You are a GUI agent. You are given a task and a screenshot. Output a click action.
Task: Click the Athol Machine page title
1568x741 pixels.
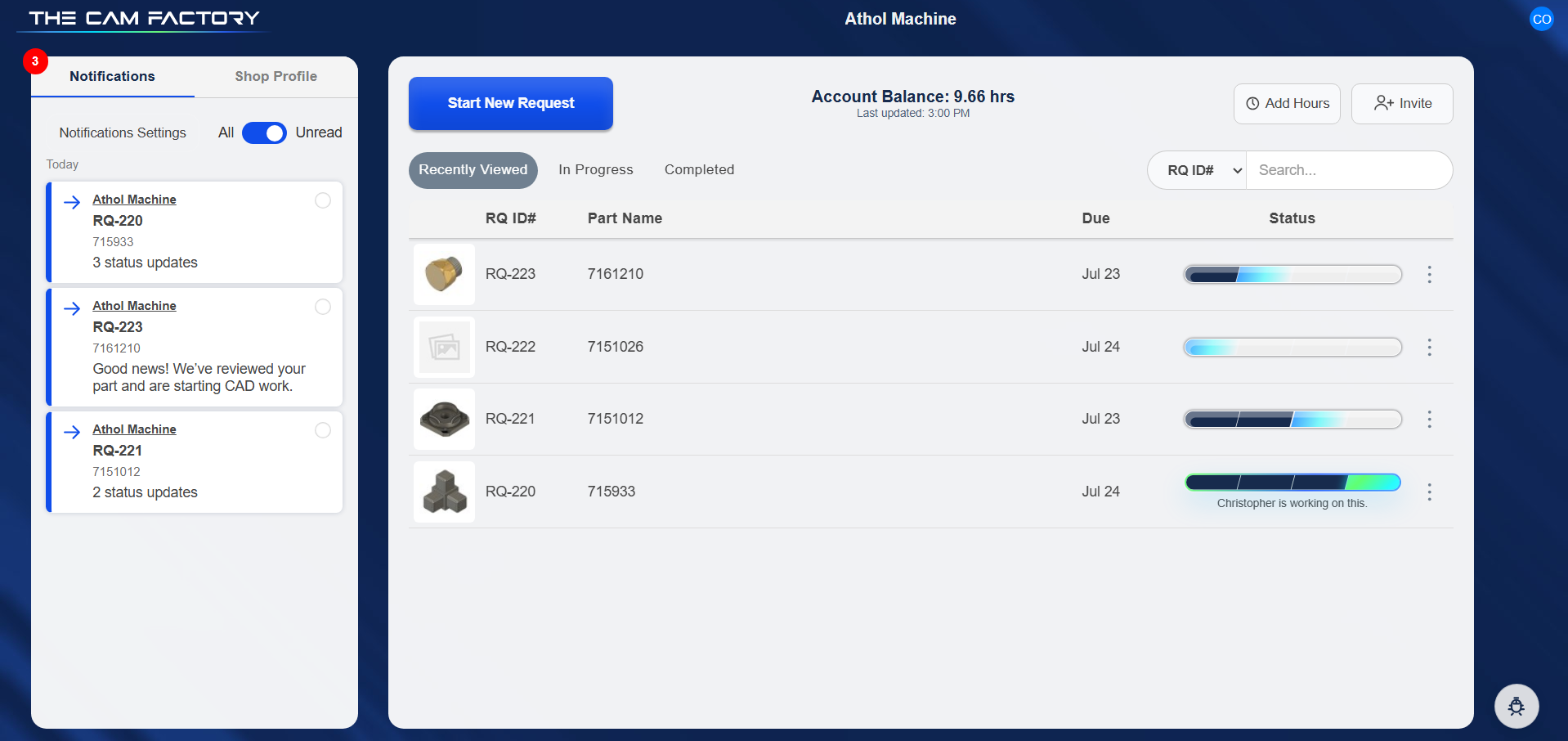pyautogui.click(x=900, y=19)
